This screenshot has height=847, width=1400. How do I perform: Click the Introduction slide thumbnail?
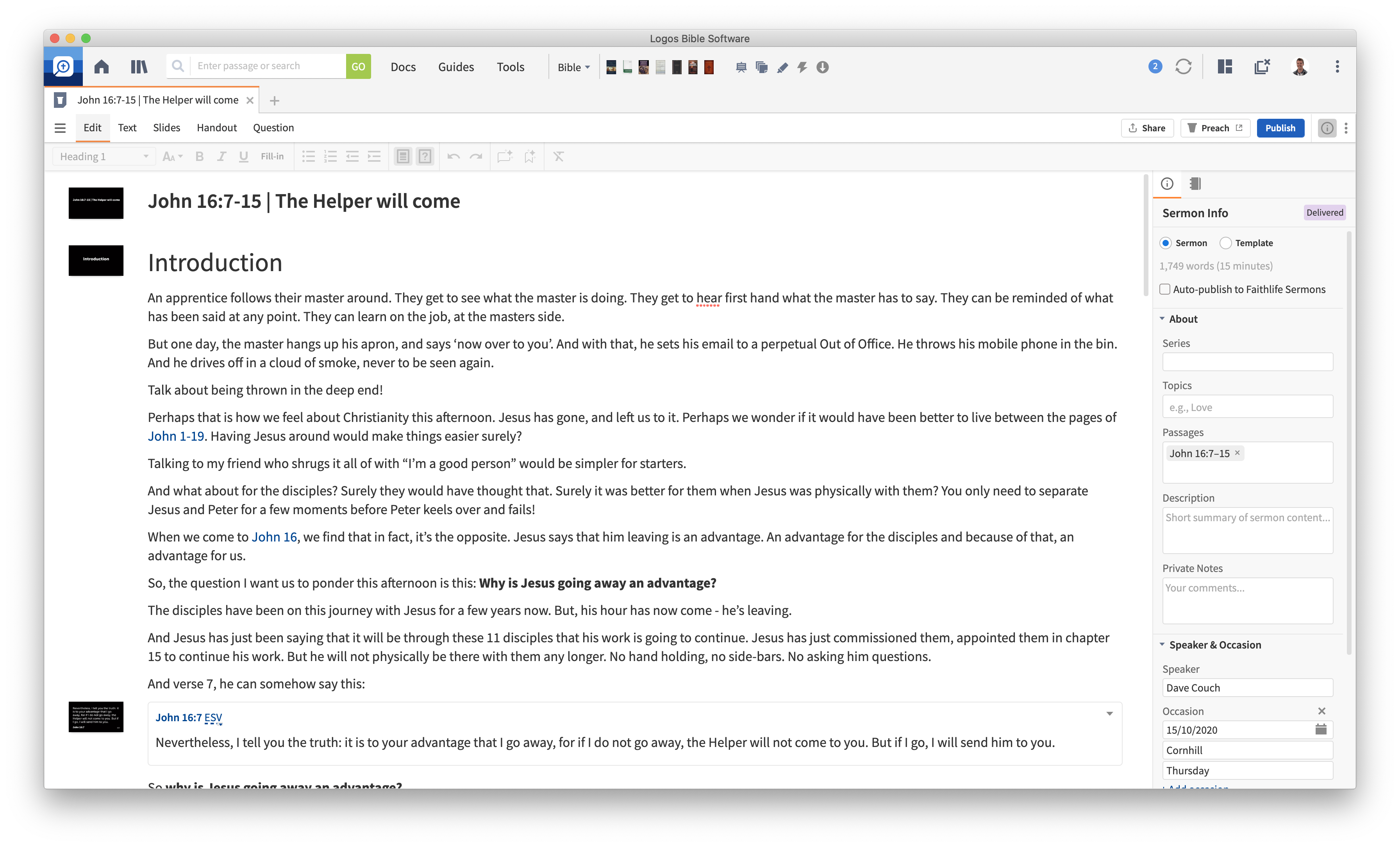click(x=95, y=260)
